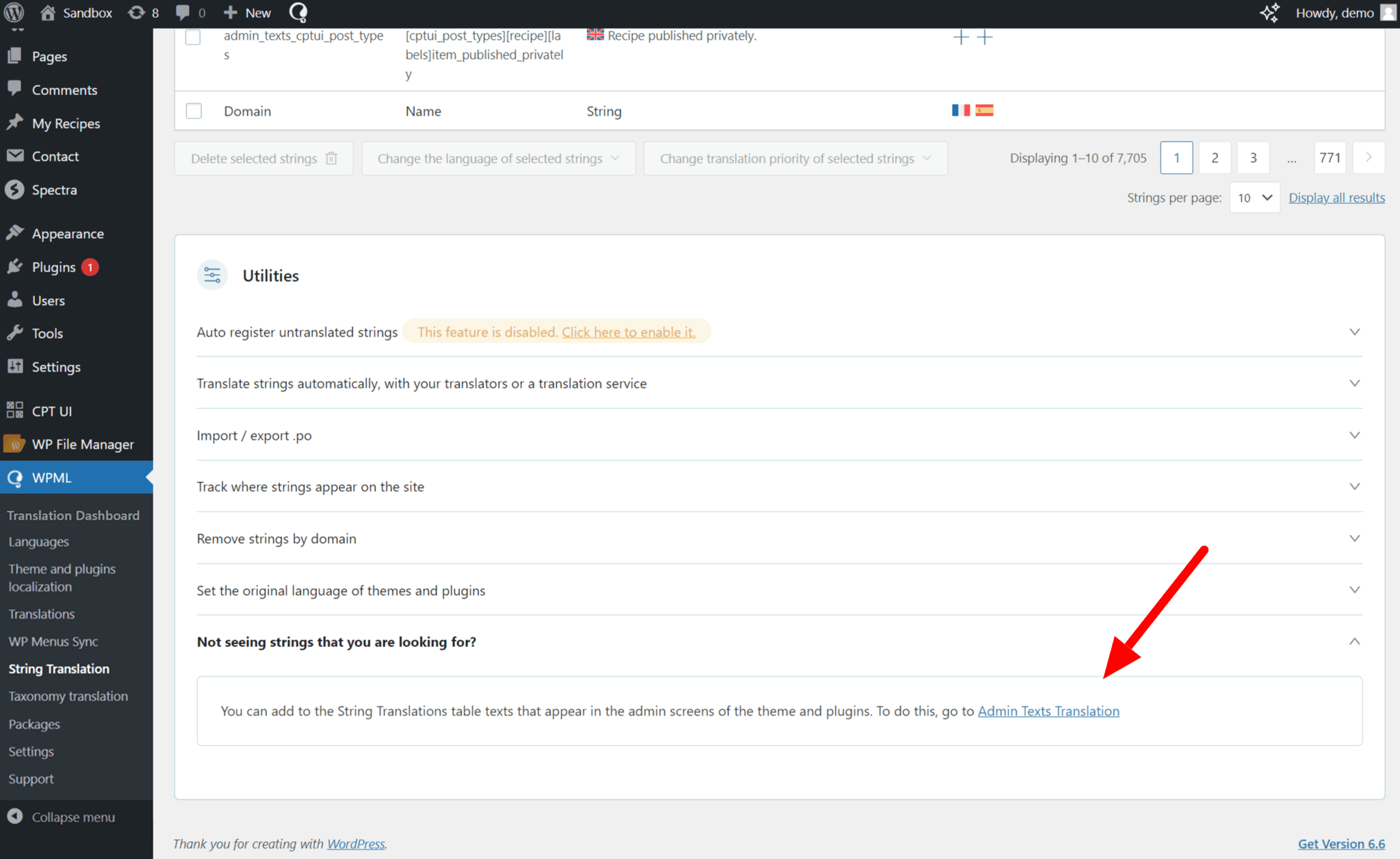Open the comments bubble in admin bar

[183, 12]
